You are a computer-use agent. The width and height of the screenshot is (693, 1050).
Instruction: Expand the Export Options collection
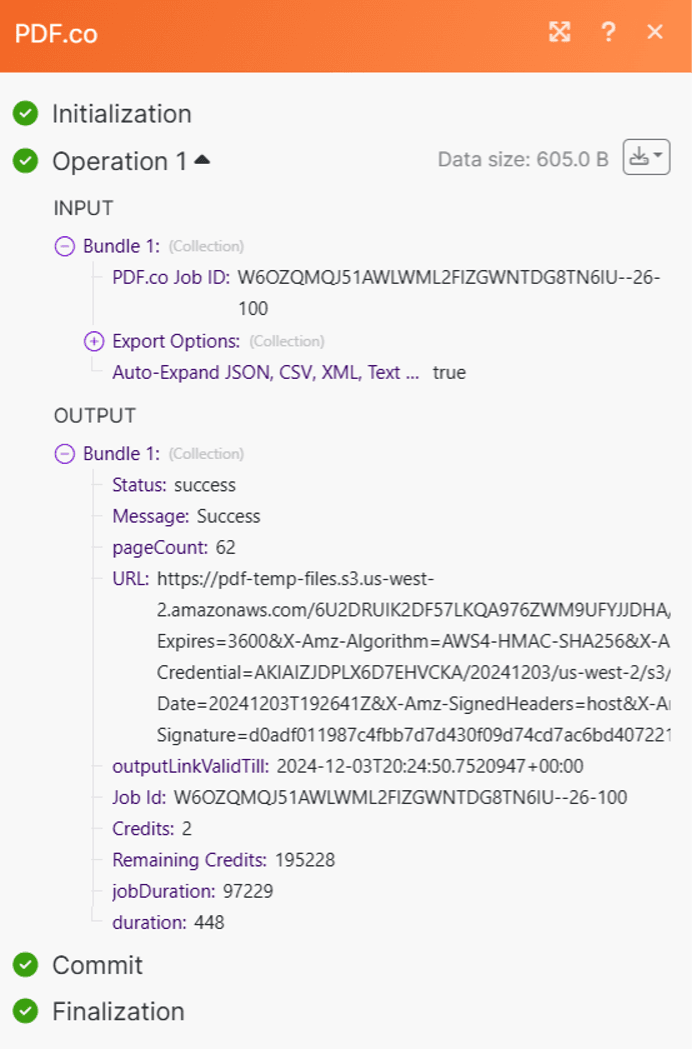94,341
